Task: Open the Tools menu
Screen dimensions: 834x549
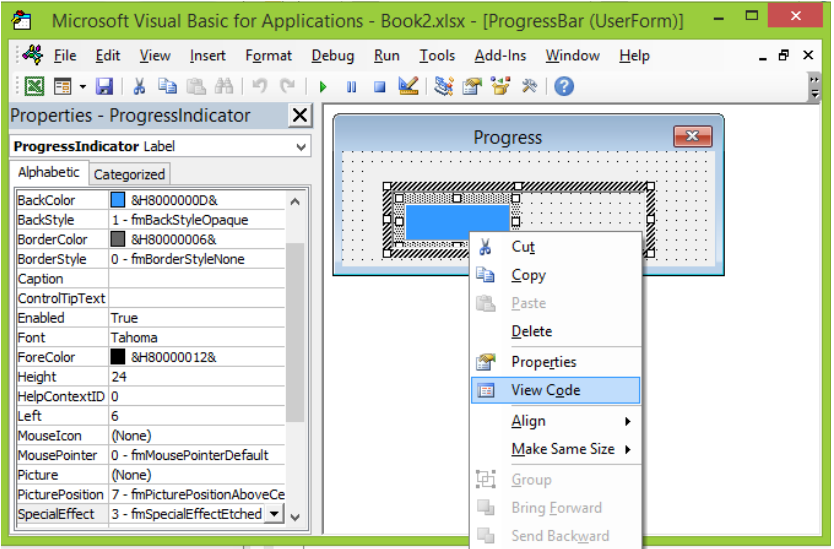Action: (437, 55)
